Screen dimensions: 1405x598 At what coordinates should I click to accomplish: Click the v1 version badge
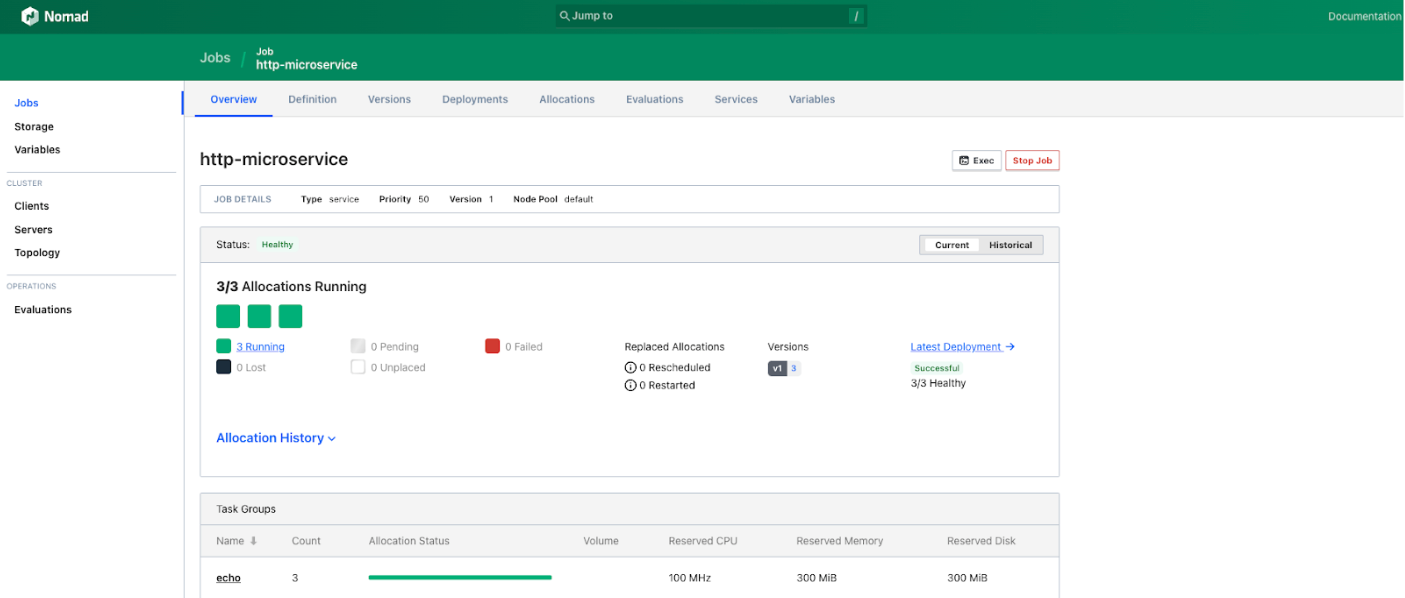coord(776,368)
